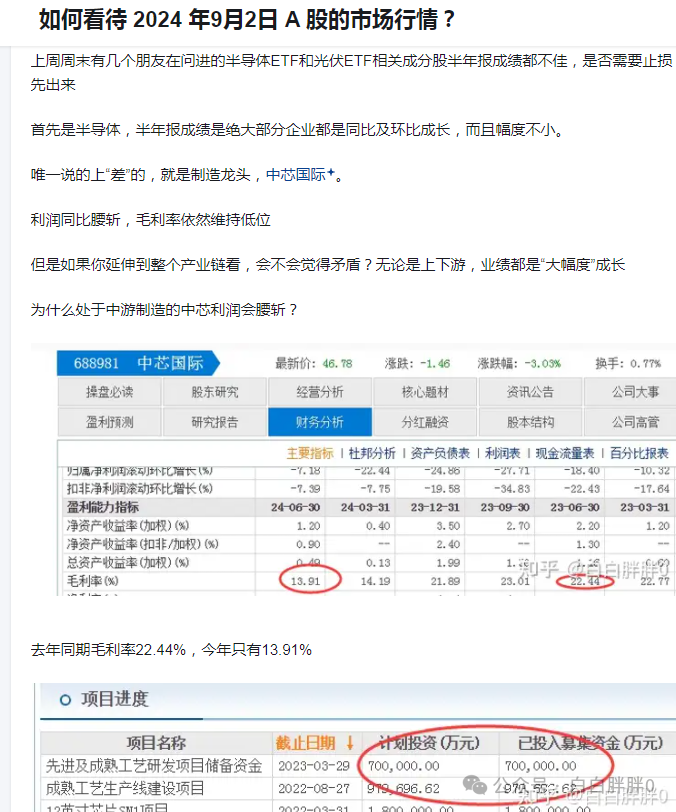Click the 最新价 46.78 quote
The width and height of the screenshot is (676, 812).
313,364
